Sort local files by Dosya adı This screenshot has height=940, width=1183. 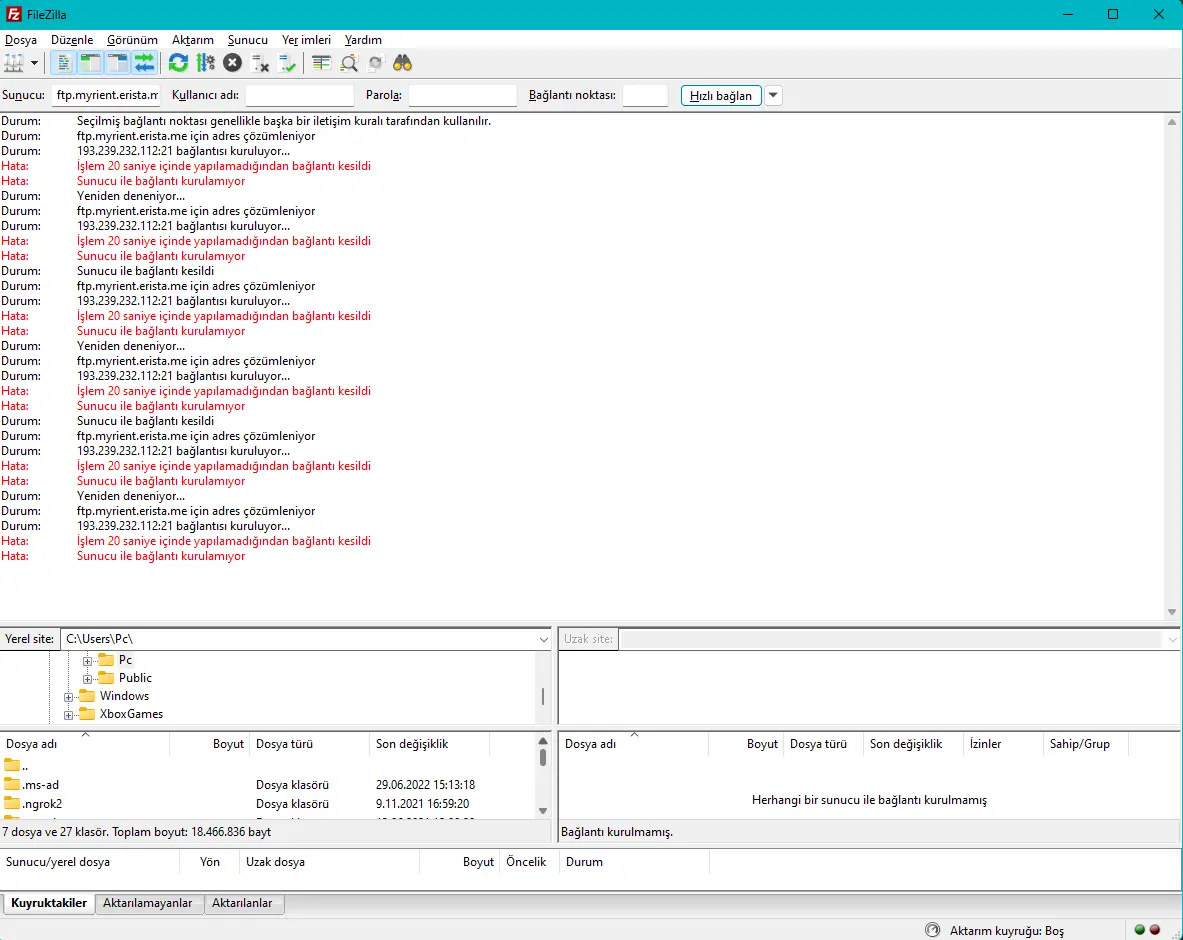point(84,744)
